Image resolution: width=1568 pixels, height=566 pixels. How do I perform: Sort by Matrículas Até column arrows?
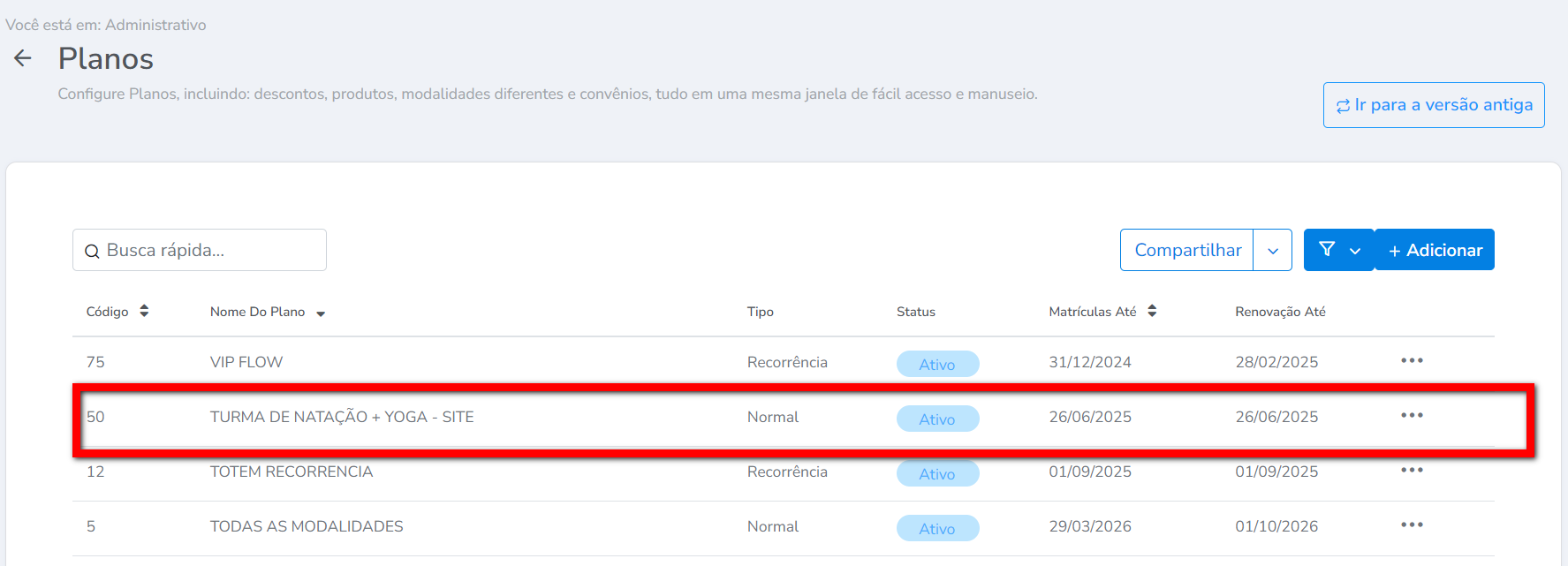pos(1152,311)
